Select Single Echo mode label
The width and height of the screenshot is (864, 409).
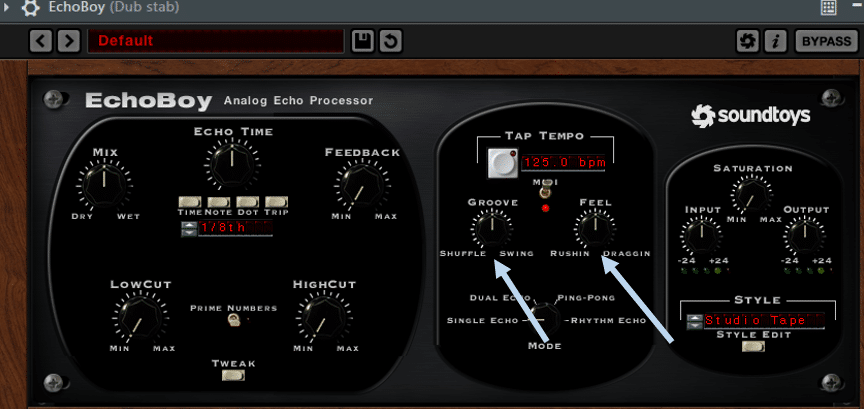483,320
